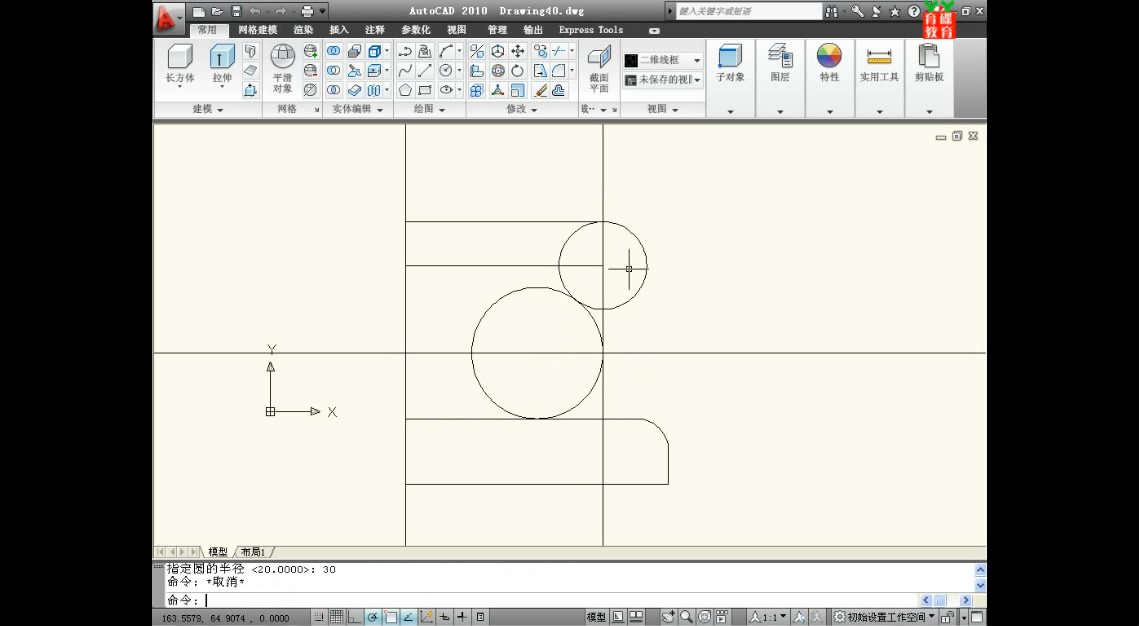
Task: Select the Line draw tool
Action: (x=425, y=70)
